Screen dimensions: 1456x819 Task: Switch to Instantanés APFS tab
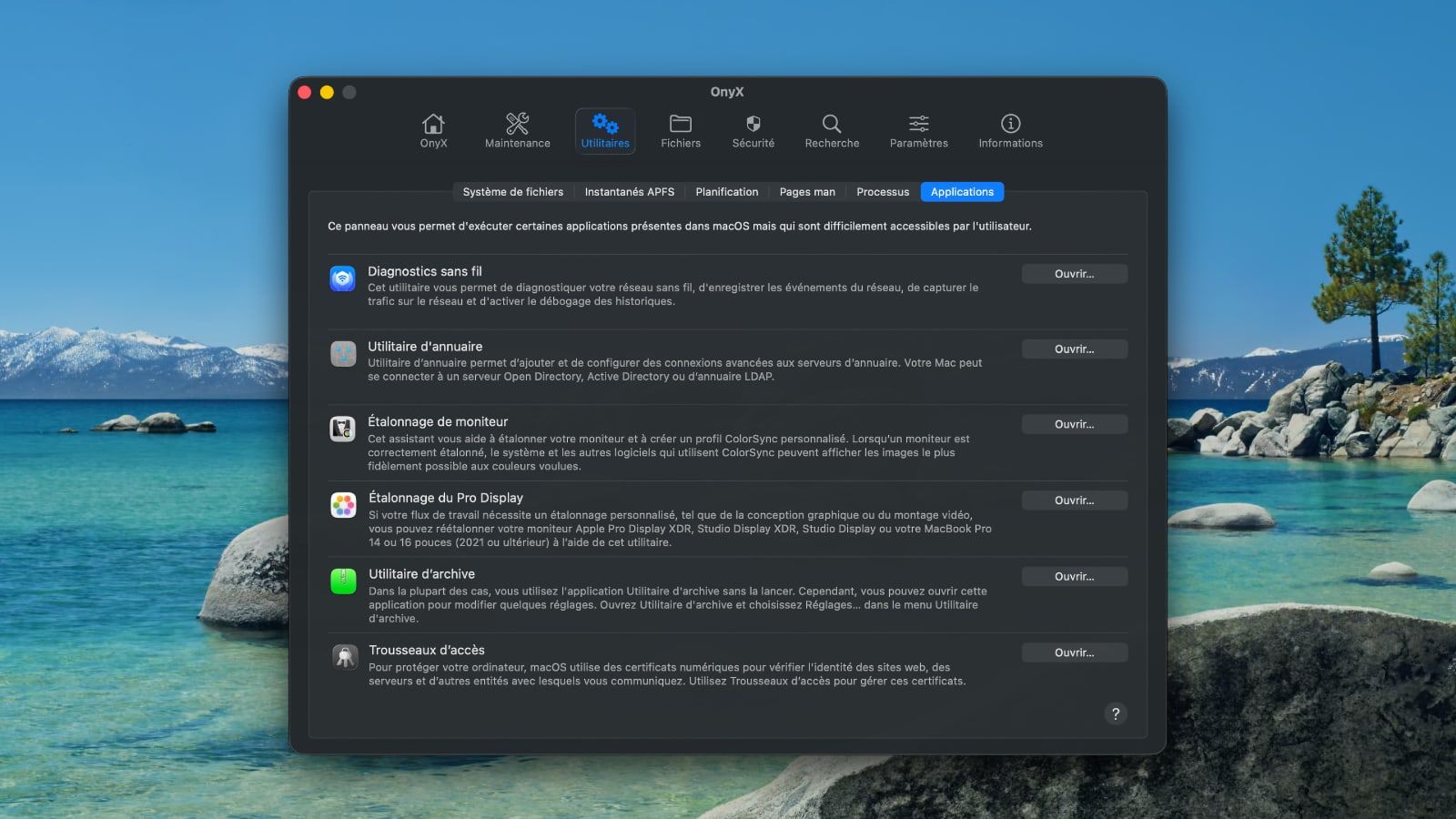pyautogui.click(x=630, y=192)
